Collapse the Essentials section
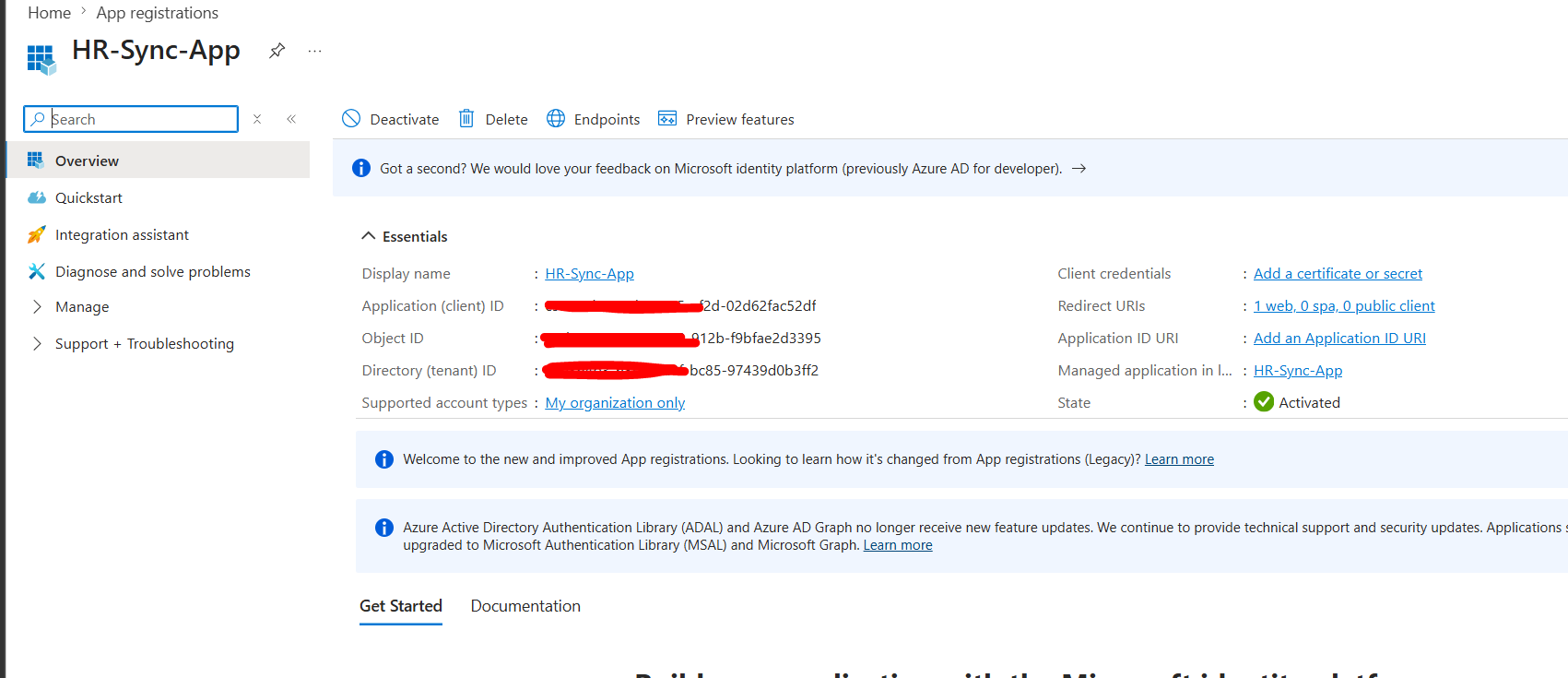1568x678 pixels. pyautogui.click(x=369, y=236)
